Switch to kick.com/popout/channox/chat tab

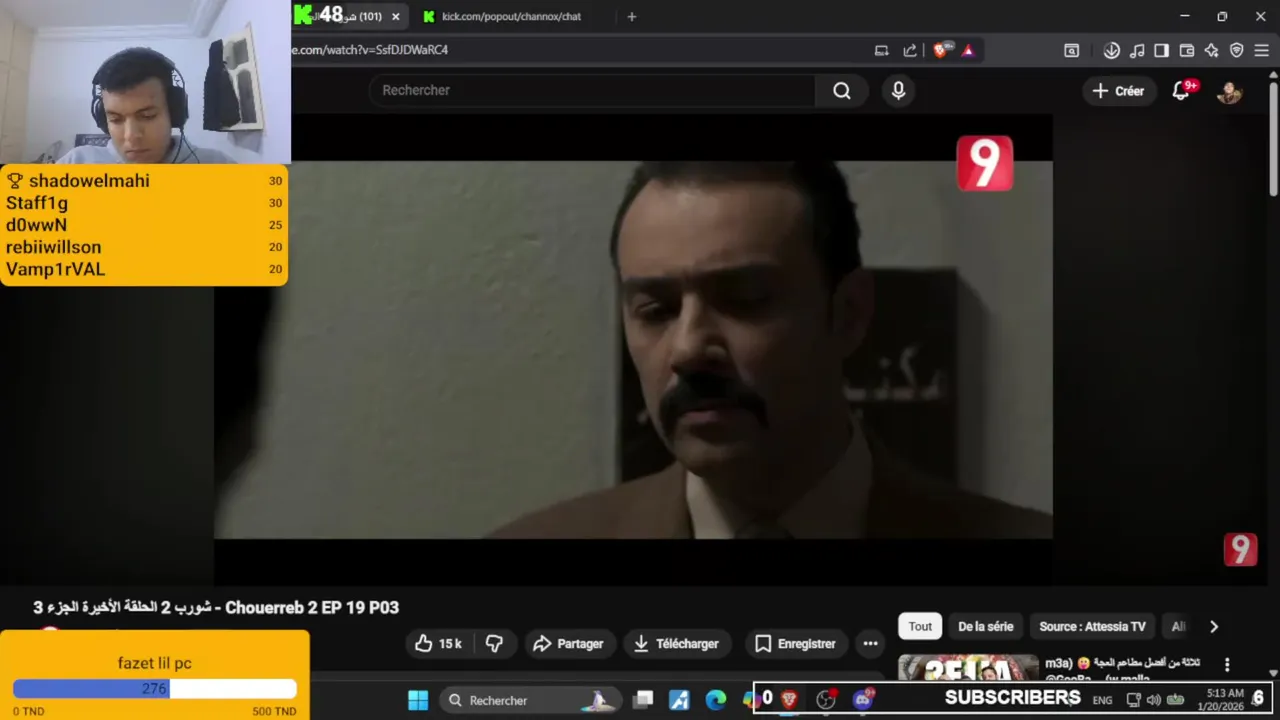point(510,16)
